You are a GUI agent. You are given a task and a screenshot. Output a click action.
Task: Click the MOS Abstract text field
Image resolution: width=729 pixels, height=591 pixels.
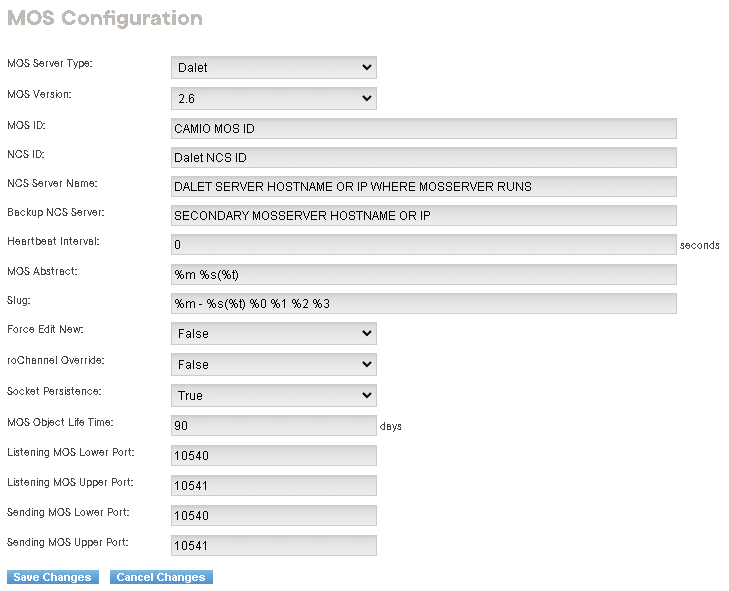click(424, 274)
